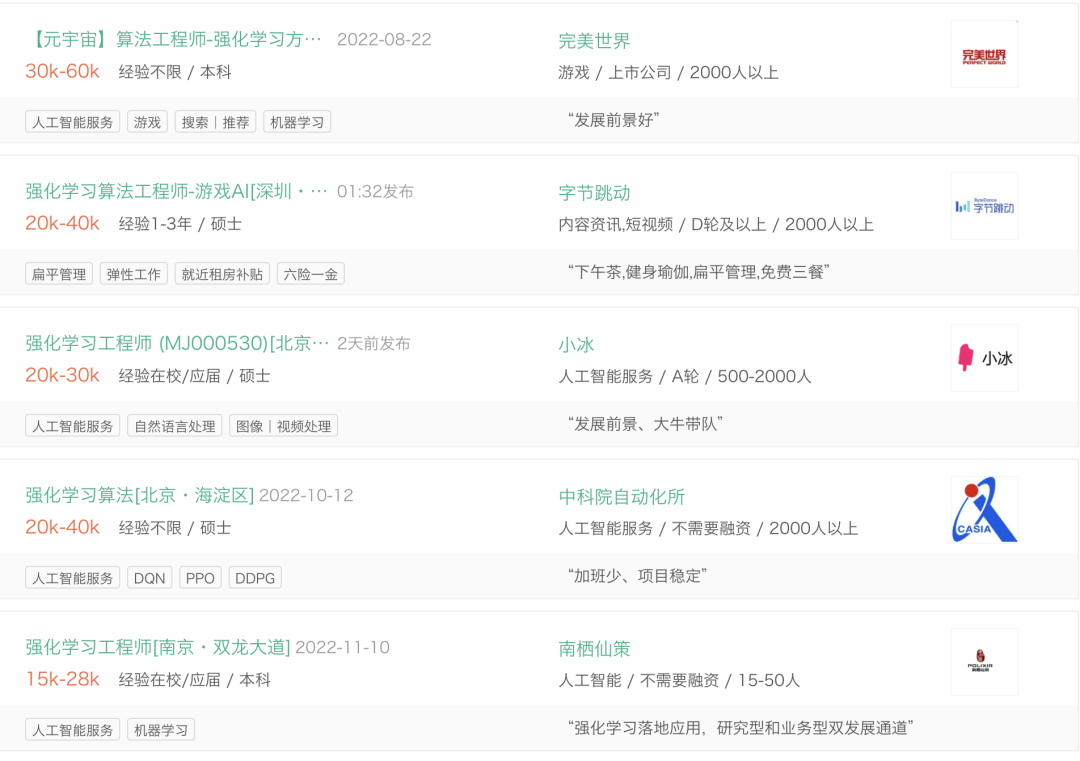The image size is (1080, 761).
Task: Click 游戏 / 上市公司 / 2000人以上 info
Action: tap(668, 72)
